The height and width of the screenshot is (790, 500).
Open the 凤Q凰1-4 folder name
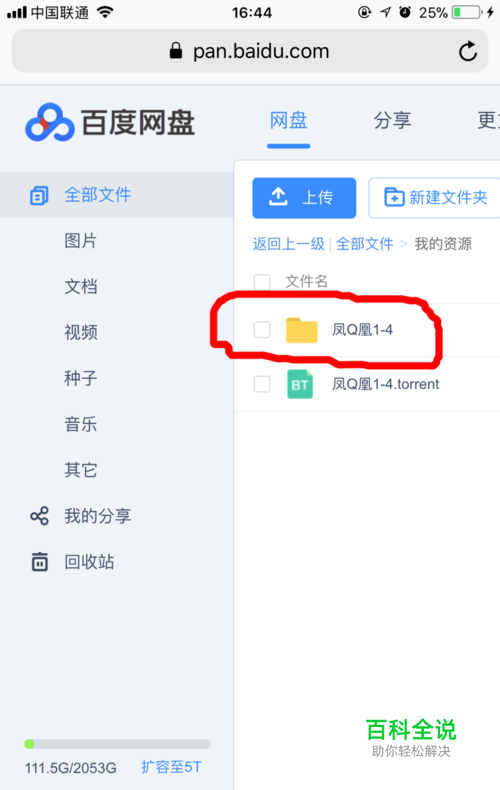click(x=362, y=330)
